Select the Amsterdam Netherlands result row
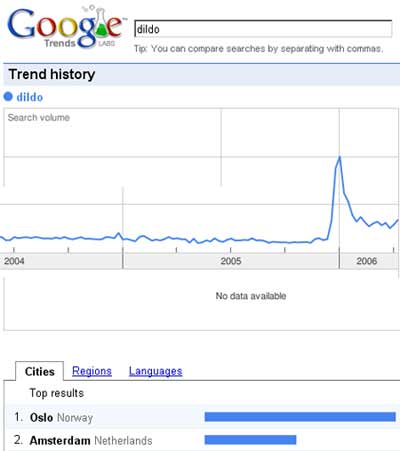The width and height of the screenshot is (400, 451). [203, 440]
